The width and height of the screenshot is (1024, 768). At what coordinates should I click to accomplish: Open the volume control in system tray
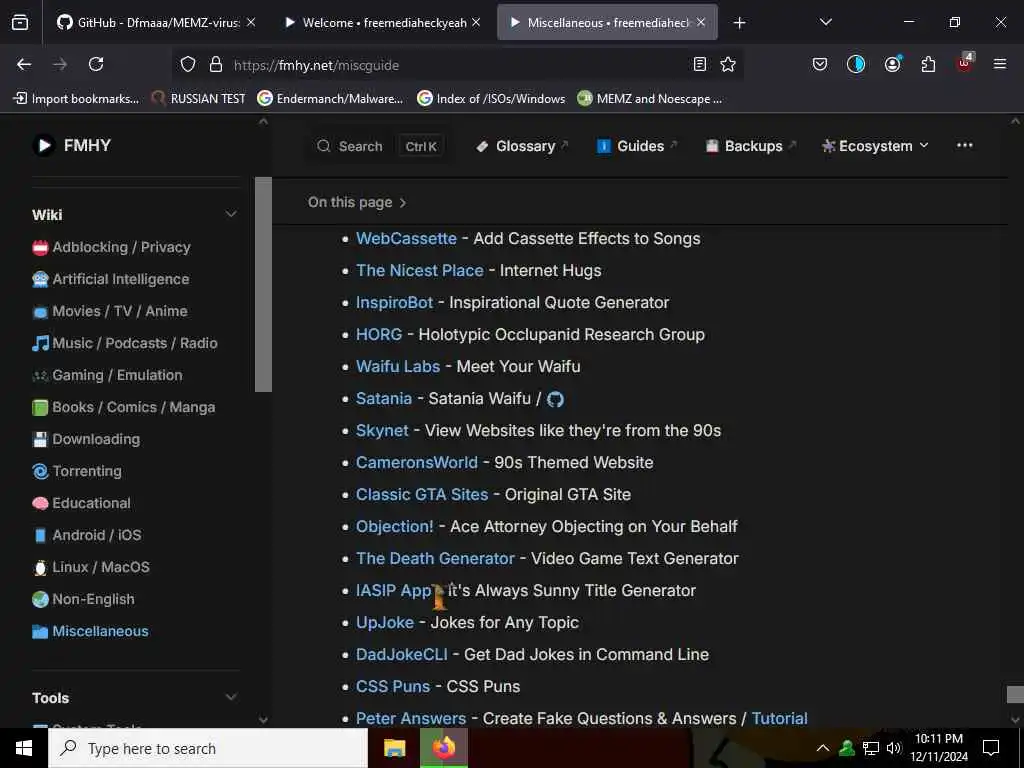pos(894,748)
